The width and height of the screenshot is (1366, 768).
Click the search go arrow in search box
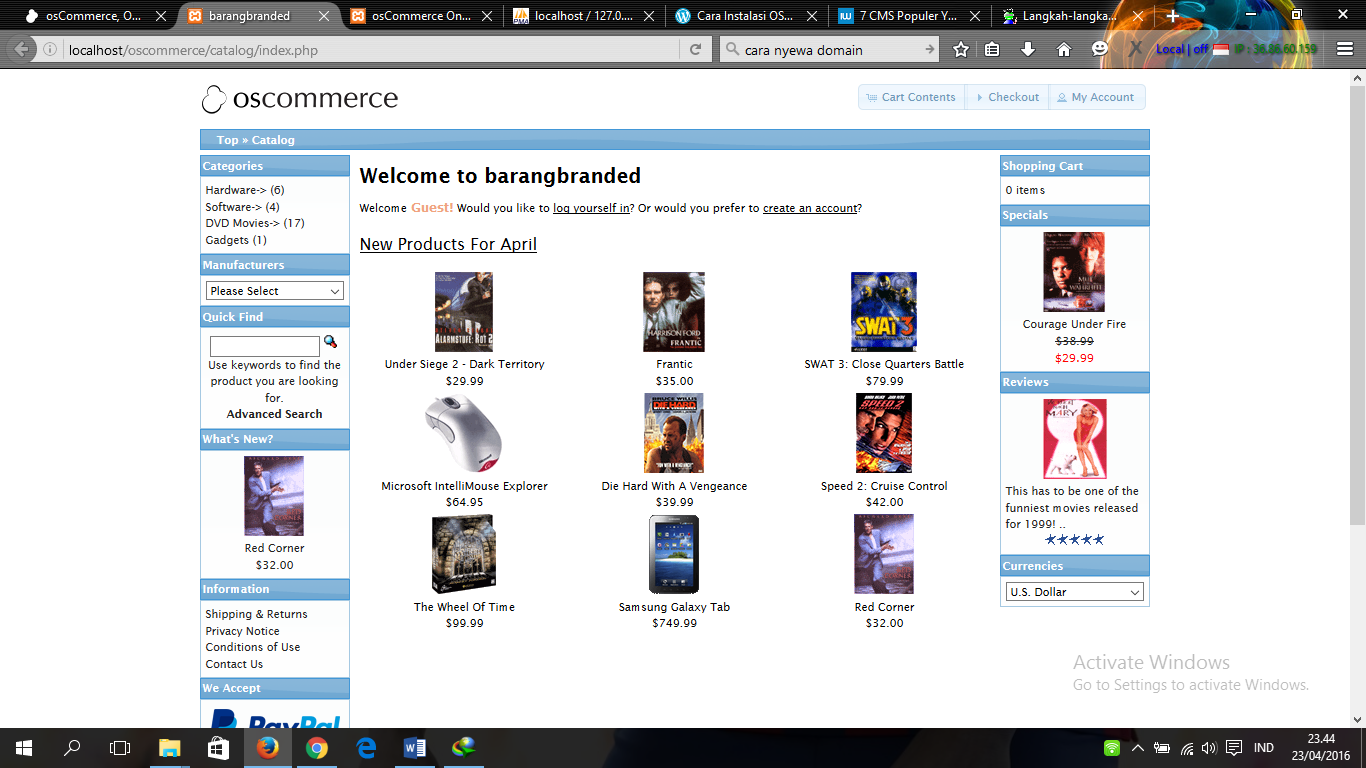point(930,49)
